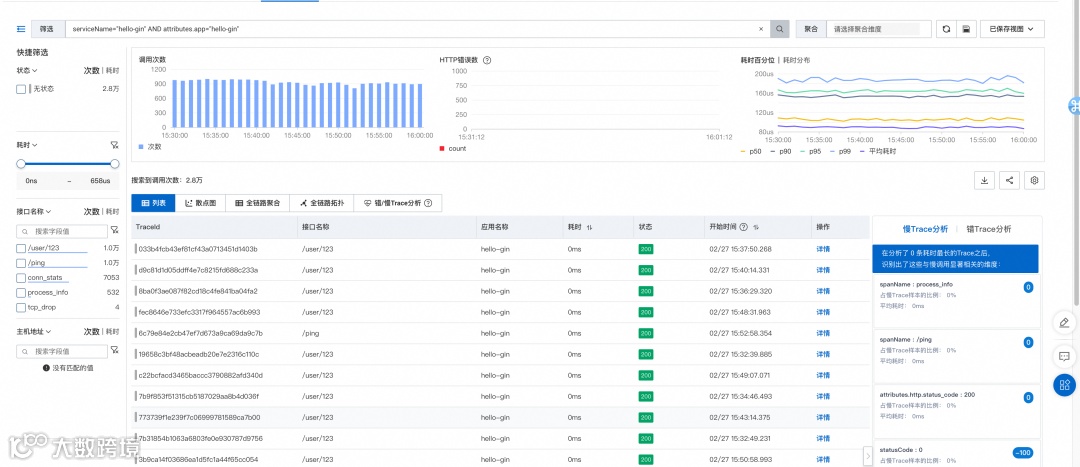Open the 已保存视图 dropdown
Image resolution: width=1080 pixels, height=467 pixels.
click(x=1012, y=29)
